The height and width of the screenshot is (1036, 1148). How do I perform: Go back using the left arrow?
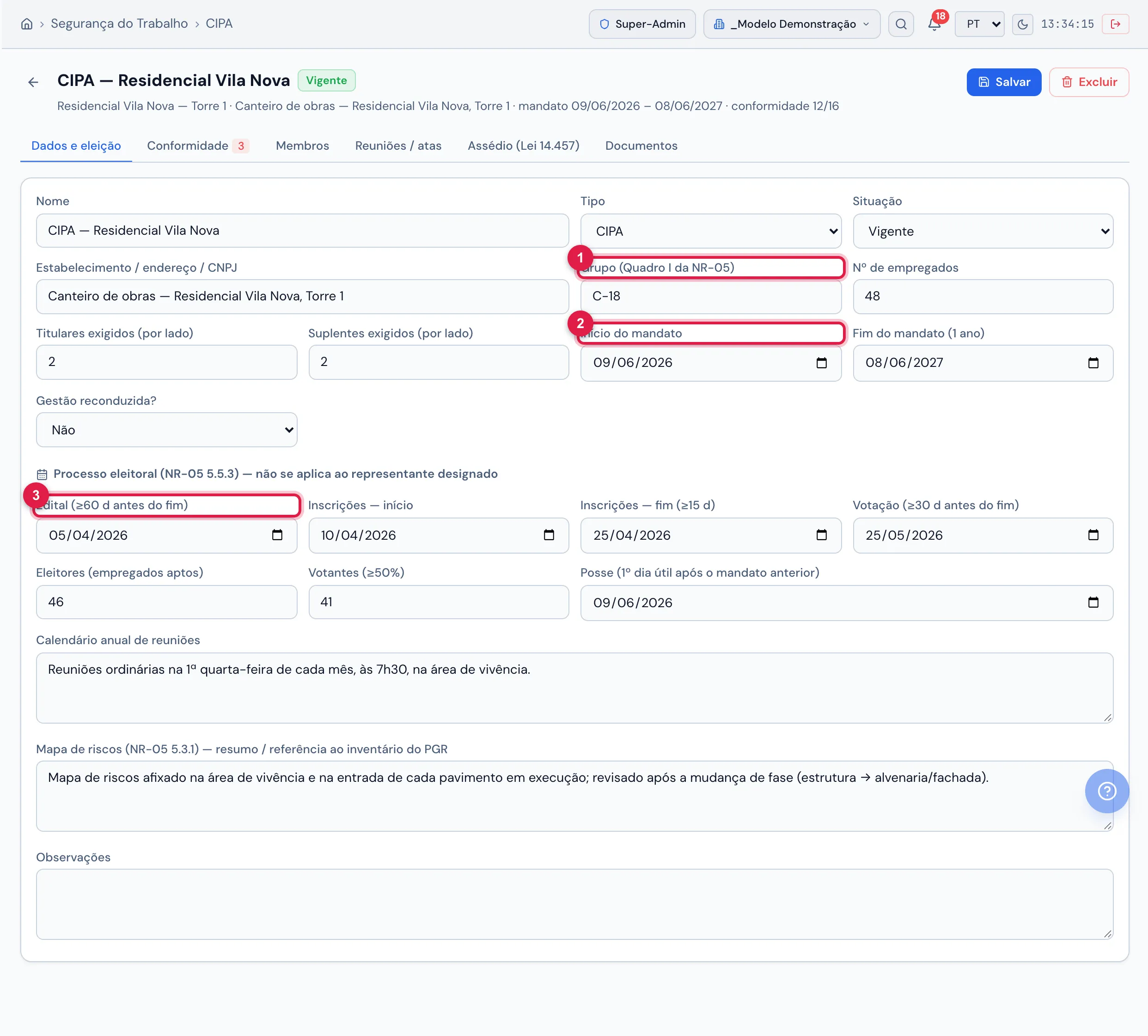pyautogui.click(x=33, y=82)
